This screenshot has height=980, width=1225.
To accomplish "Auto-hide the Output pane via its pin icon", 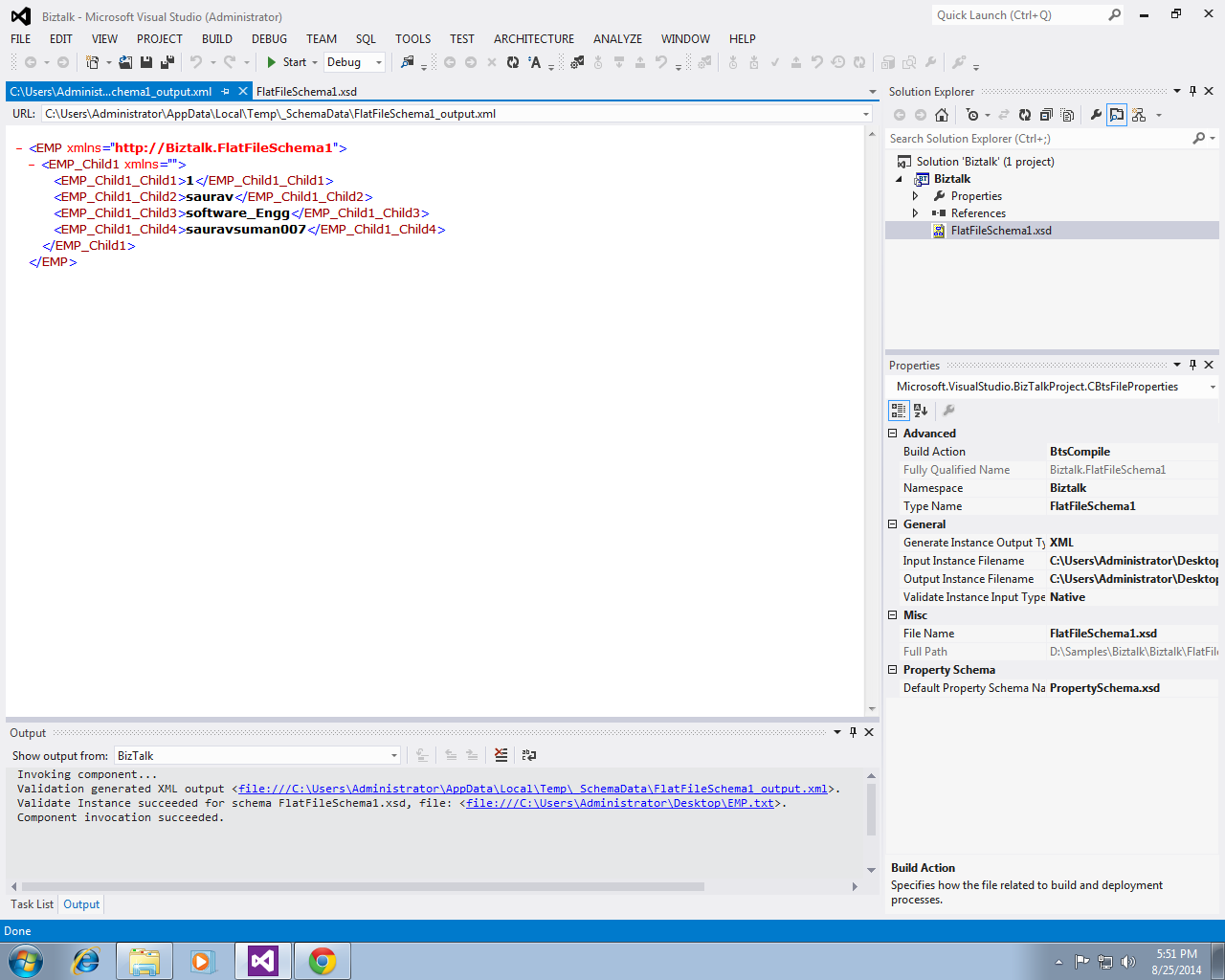I will click(853, 732).
